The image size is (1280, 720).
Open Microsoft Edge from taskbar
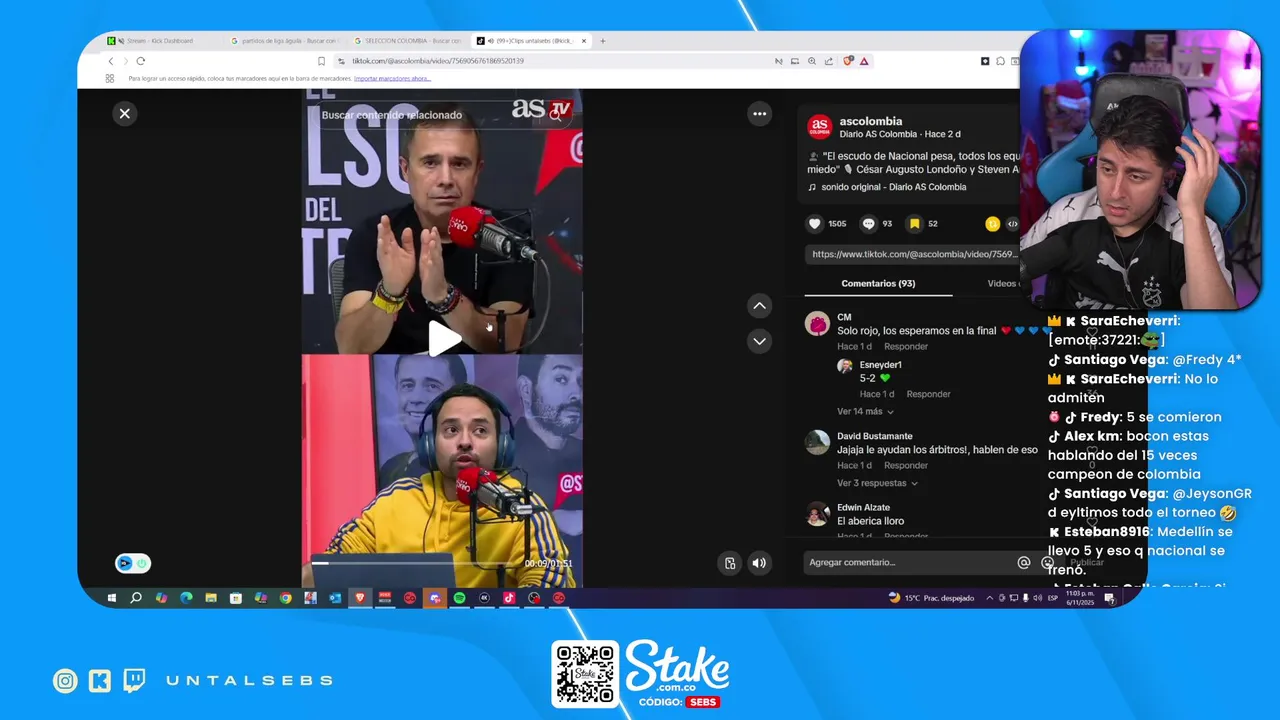click(x=186, y=598)
